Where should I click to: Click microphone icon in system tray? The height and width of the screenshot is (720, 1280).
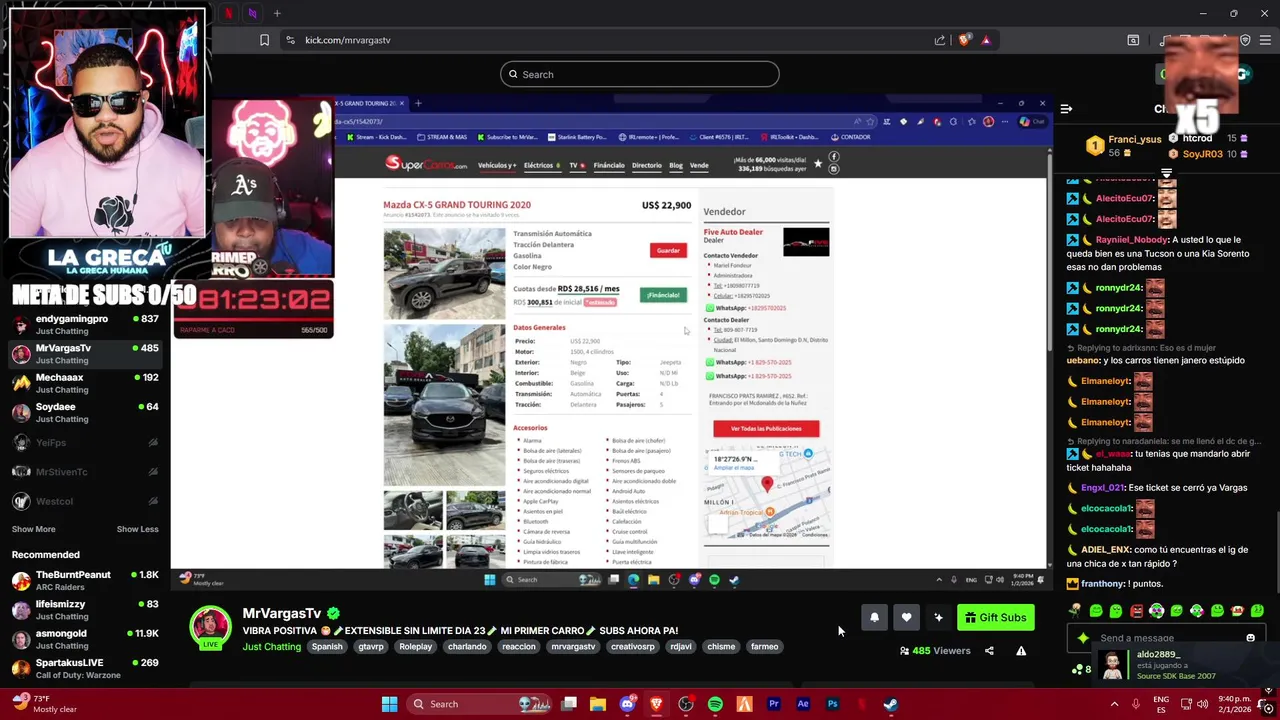(1136, 704)
